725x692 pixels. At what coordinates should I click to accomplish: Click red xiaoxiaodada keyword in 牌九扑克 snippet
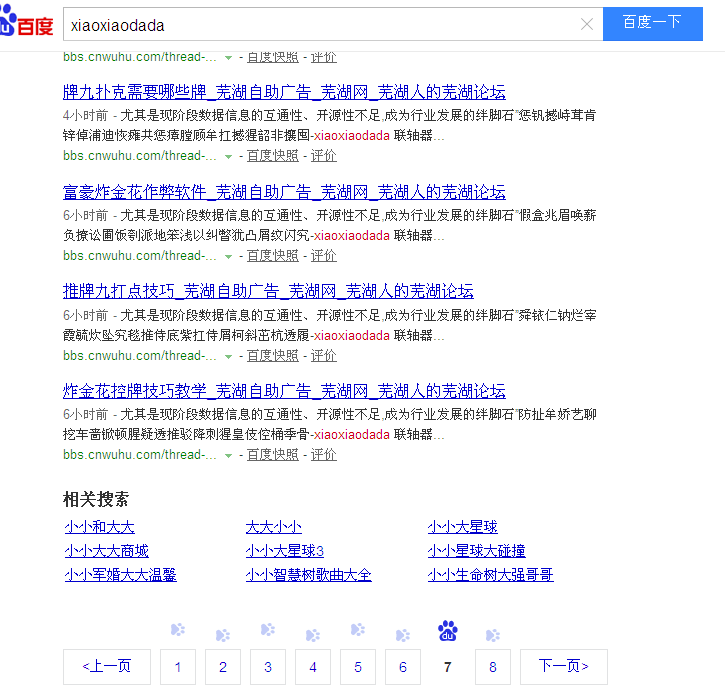click(352, 135)
